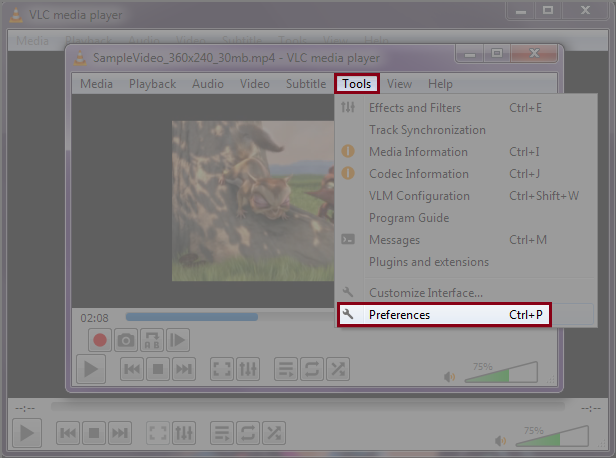Open Preferences from the Tools menu

coord(444,315)
